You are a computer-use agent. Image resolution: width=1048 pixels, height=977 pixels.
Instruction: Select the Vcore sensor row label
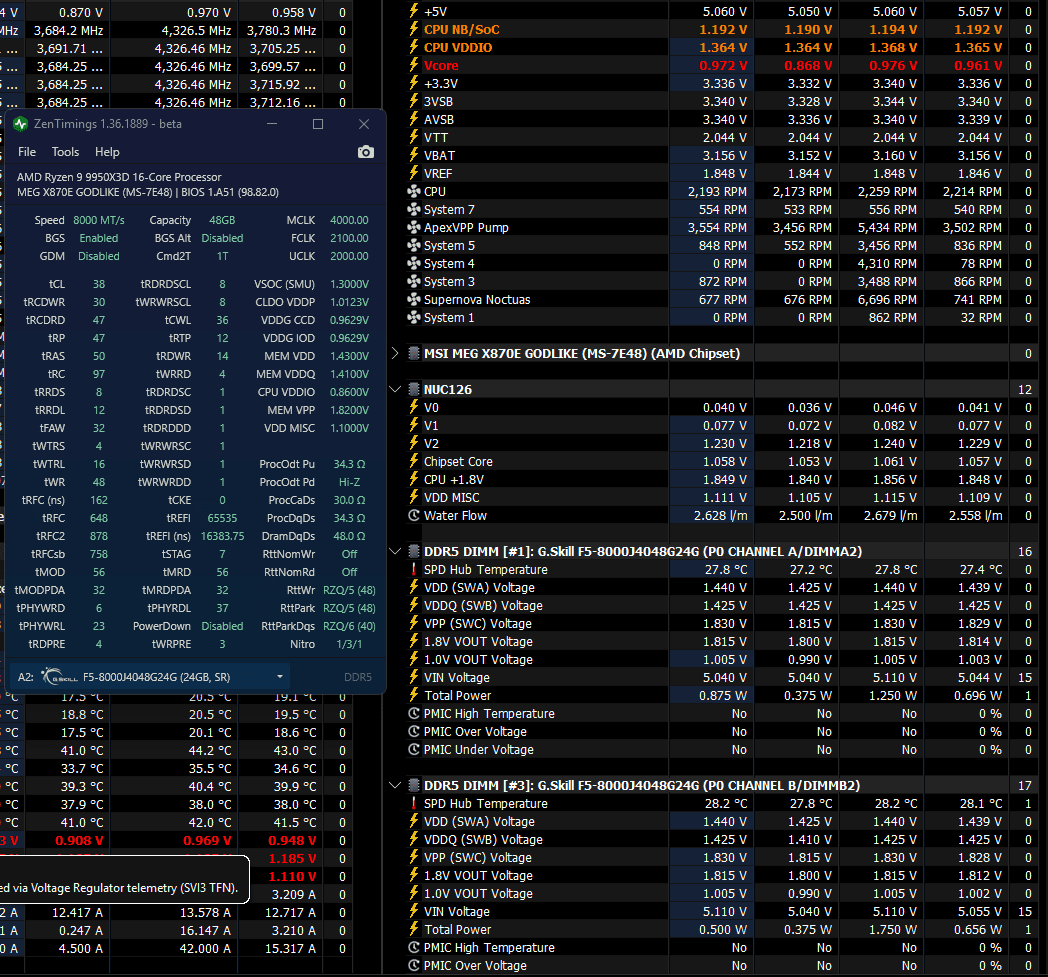pyautogui.click(x=441, y=65)
